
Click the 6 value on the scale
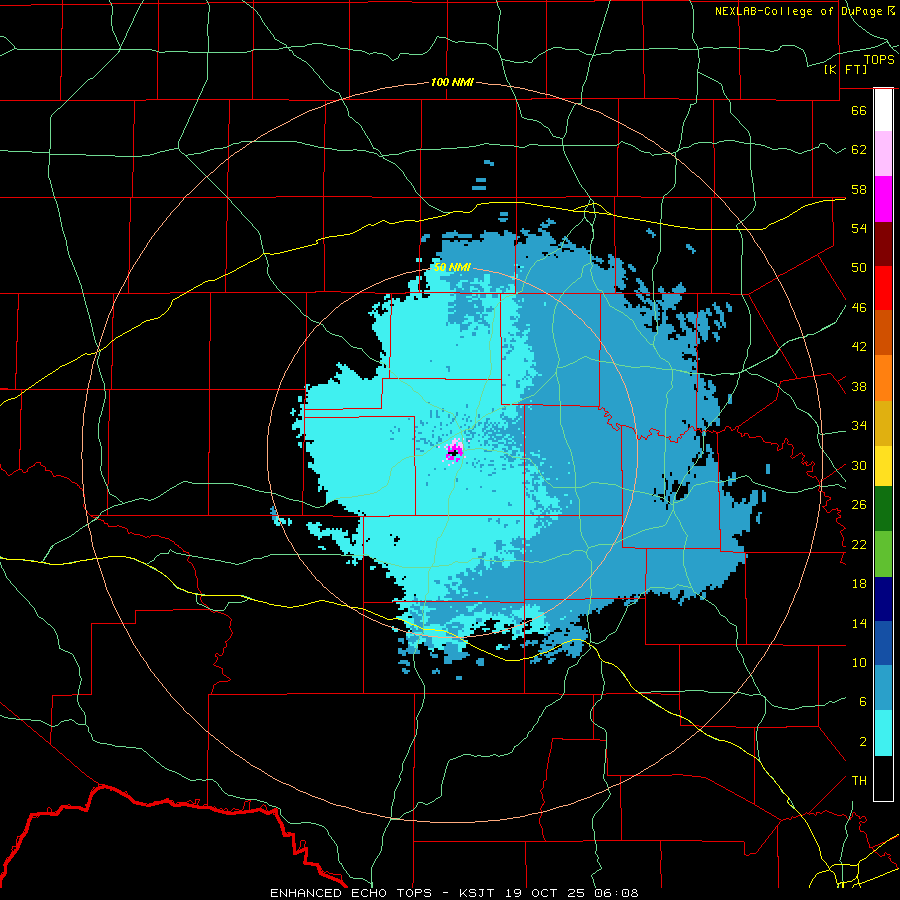tap(862, 702)
